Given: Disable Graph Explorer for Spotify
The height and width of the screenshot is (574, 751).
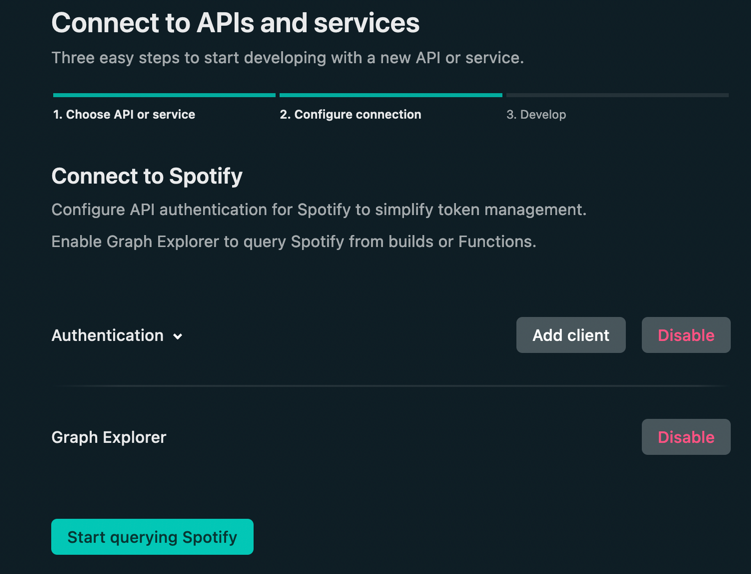Looking at the screenshot, I should pos(685,437).
